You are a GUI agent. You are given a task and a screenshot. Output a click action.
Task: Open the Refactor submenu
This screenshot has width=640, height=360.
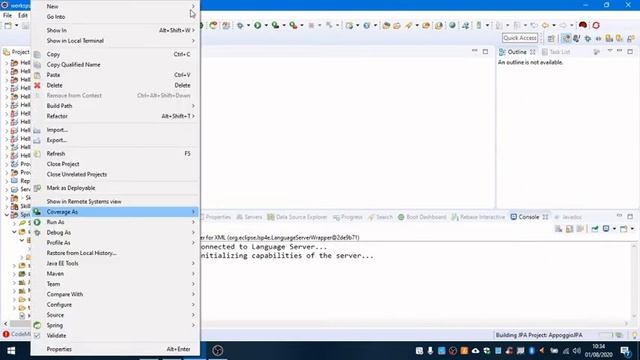[x=115, y=116]
